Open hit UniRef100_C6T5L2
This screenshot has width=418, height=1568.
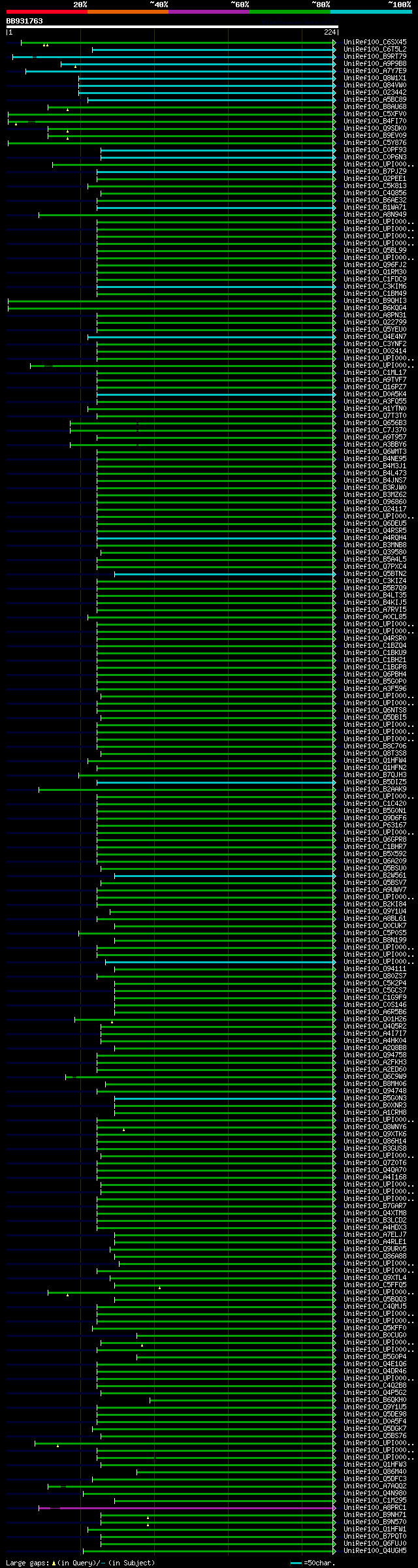point(375,50)
